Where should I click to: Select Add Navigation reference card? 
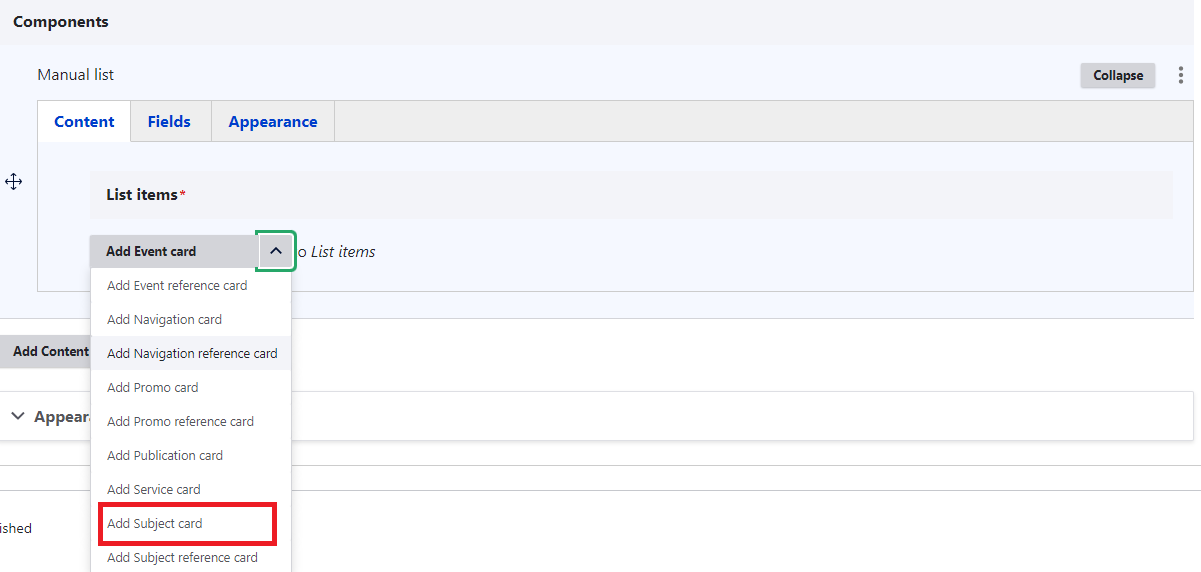(x=192, y=354)
